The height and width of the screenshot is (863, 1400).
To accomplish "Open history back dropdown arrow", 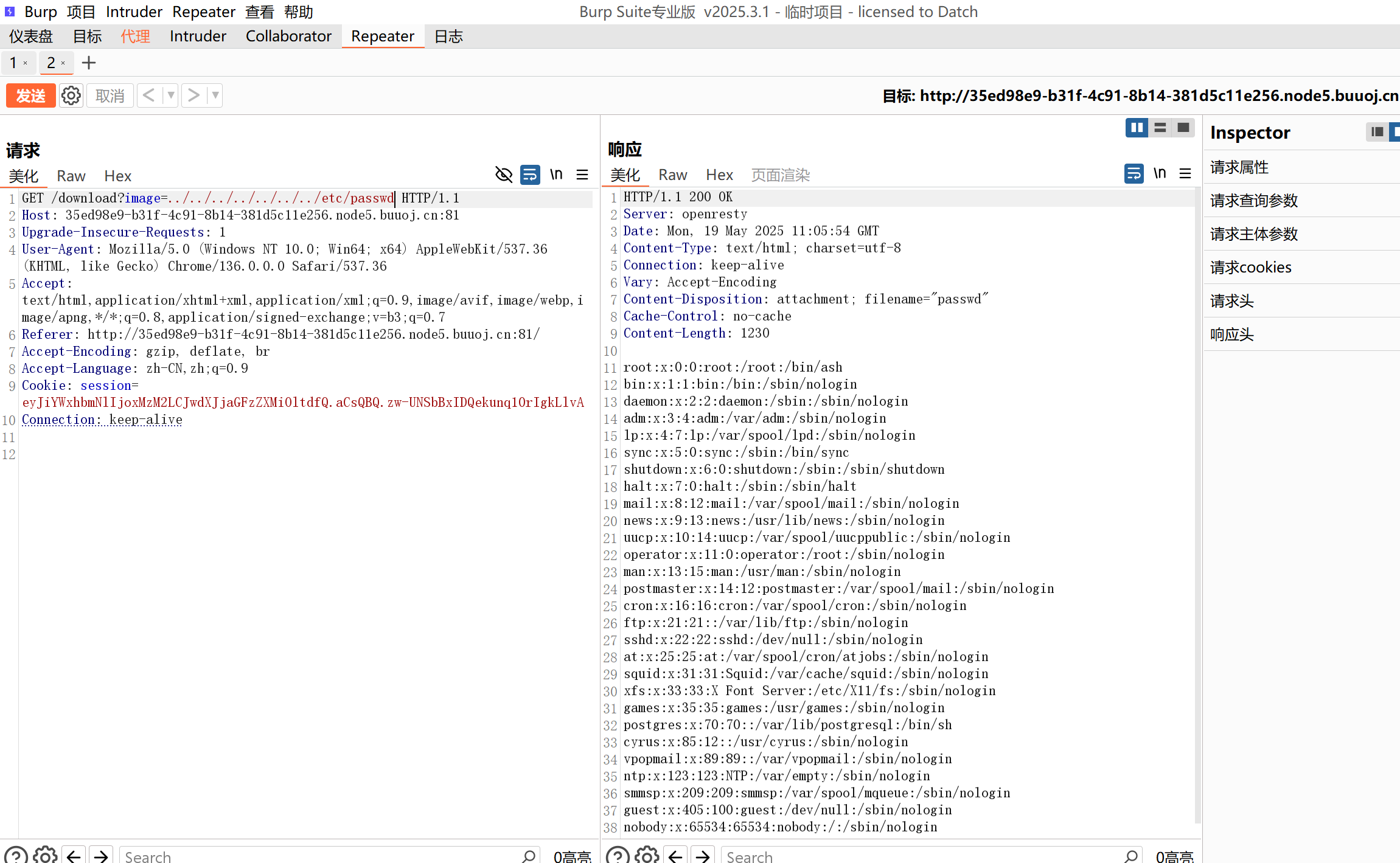I will coord(171,95).
